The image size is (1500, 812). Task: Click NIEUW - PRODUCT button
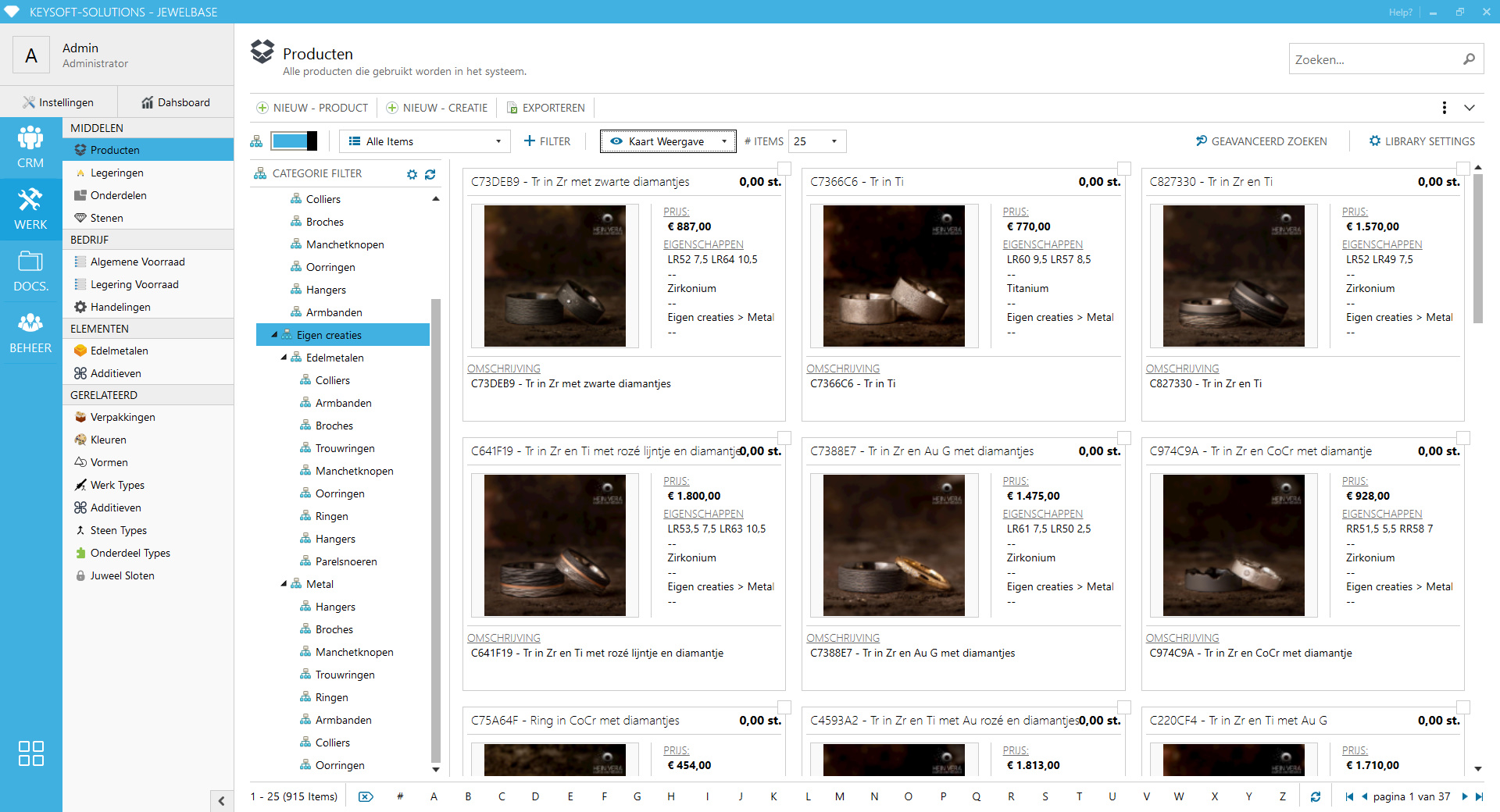coord(312,108)
